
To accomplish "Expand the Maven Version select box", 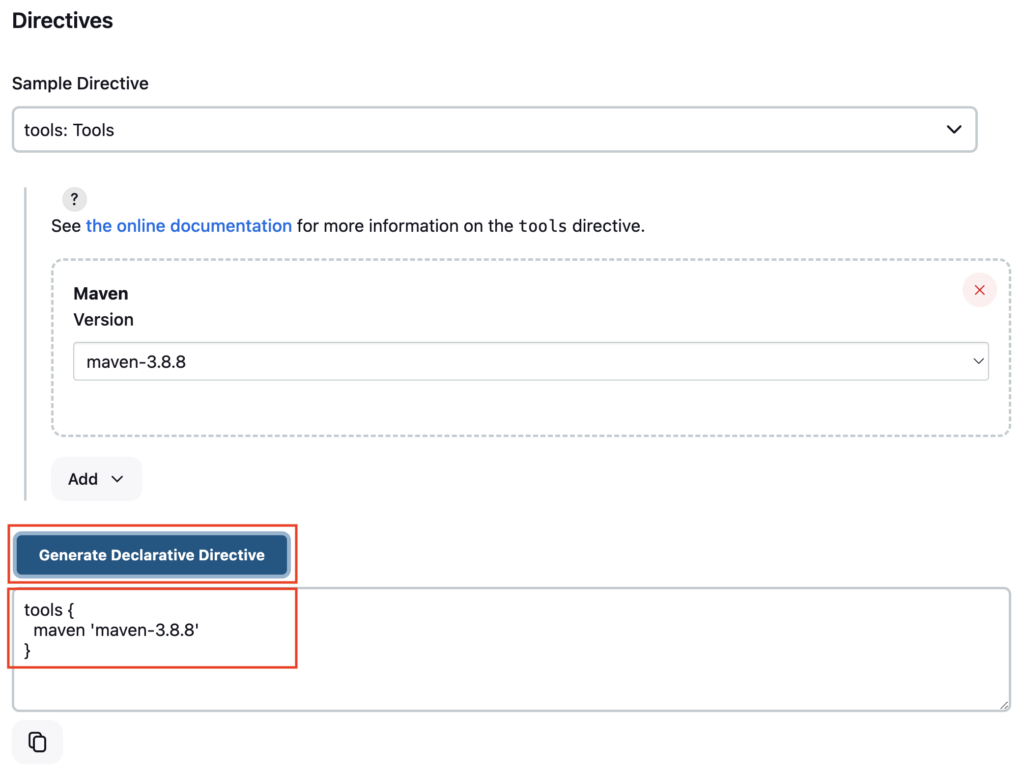I will (530, 361).
